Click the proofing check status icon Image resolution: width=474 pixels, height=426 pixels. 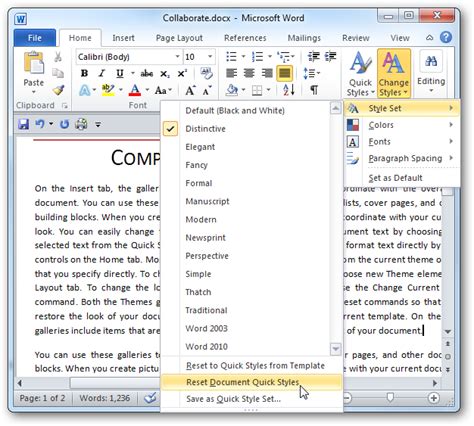(x=150, y=397)
